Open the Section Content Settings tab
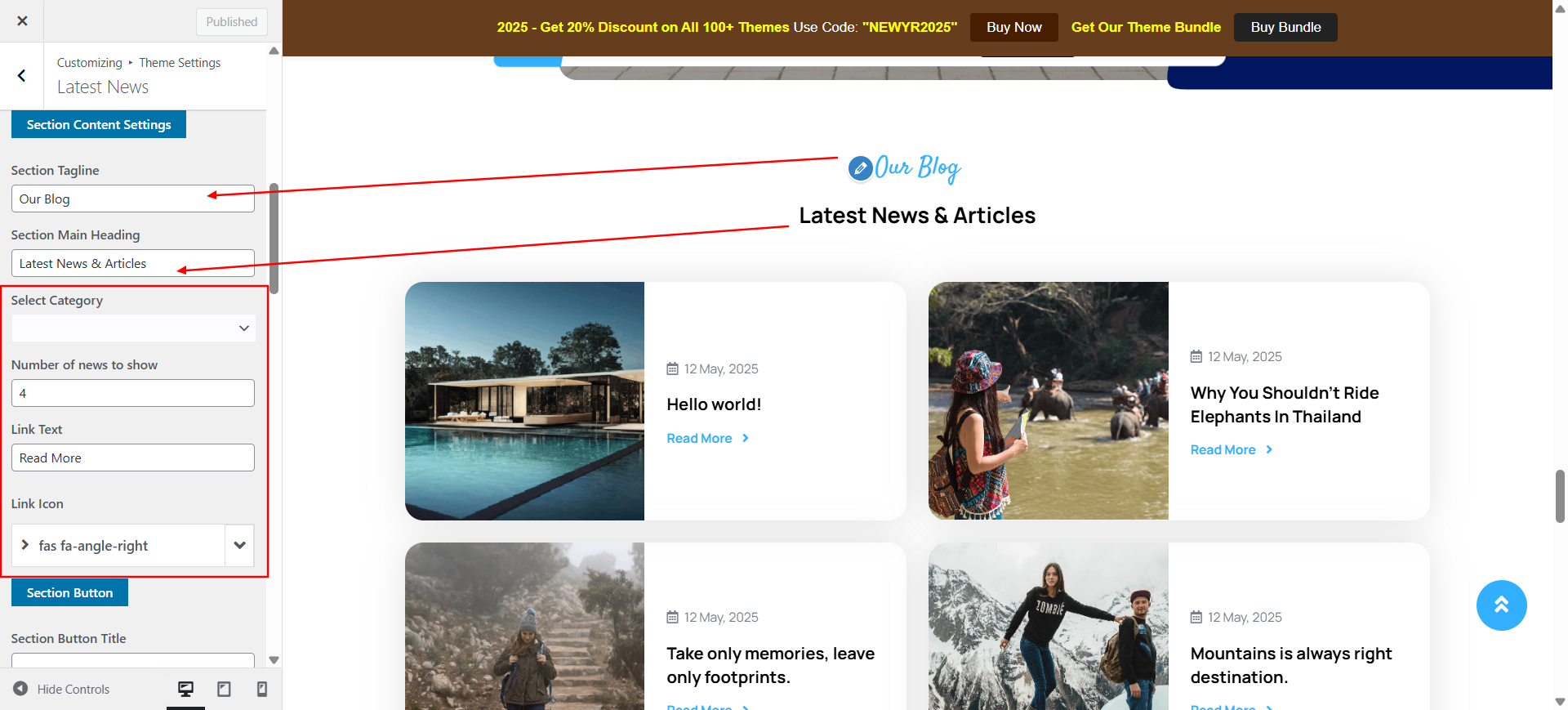This screenshot has height=710, width=1568. [99, 124]
